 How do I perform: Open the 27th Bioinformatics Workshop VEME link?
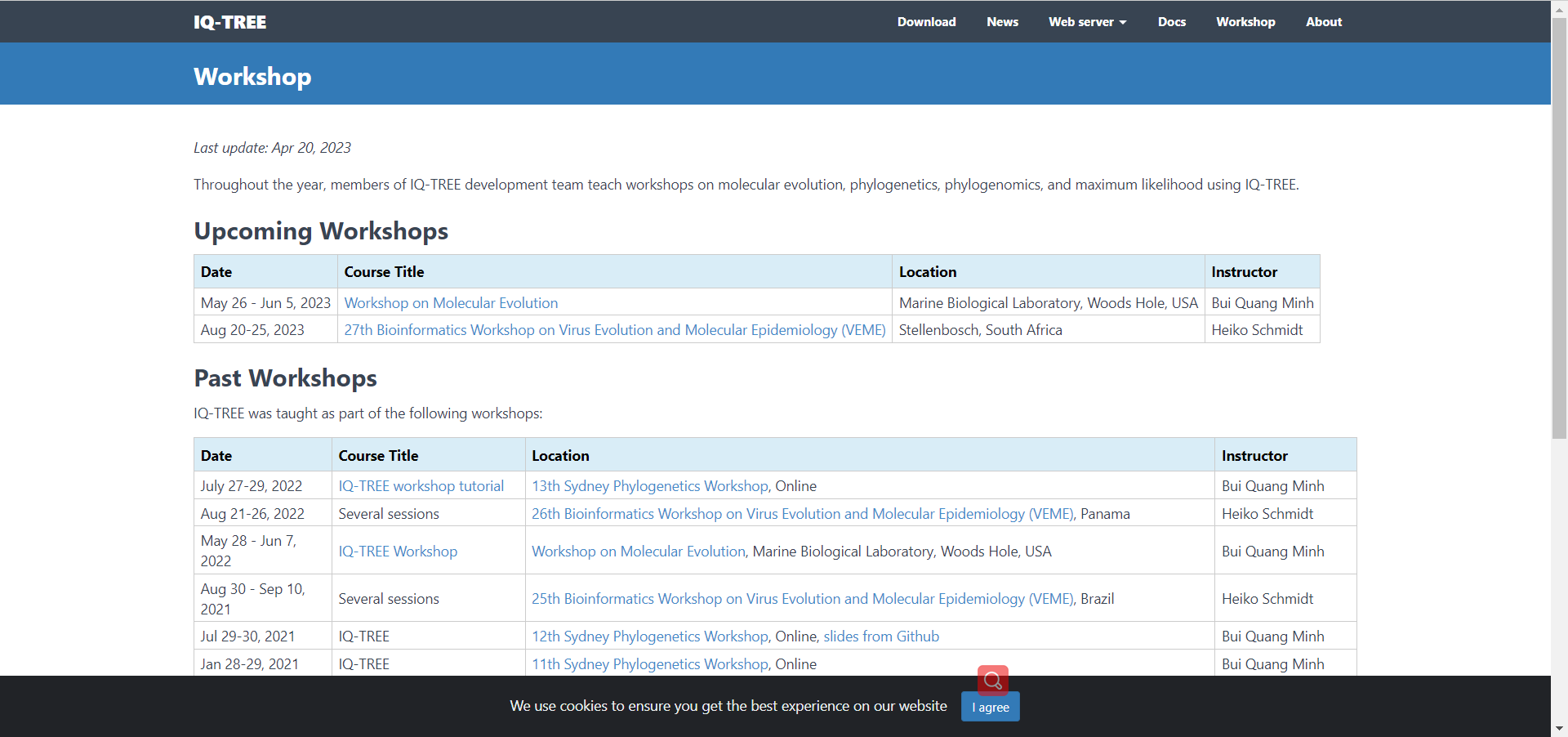[615, 330]
